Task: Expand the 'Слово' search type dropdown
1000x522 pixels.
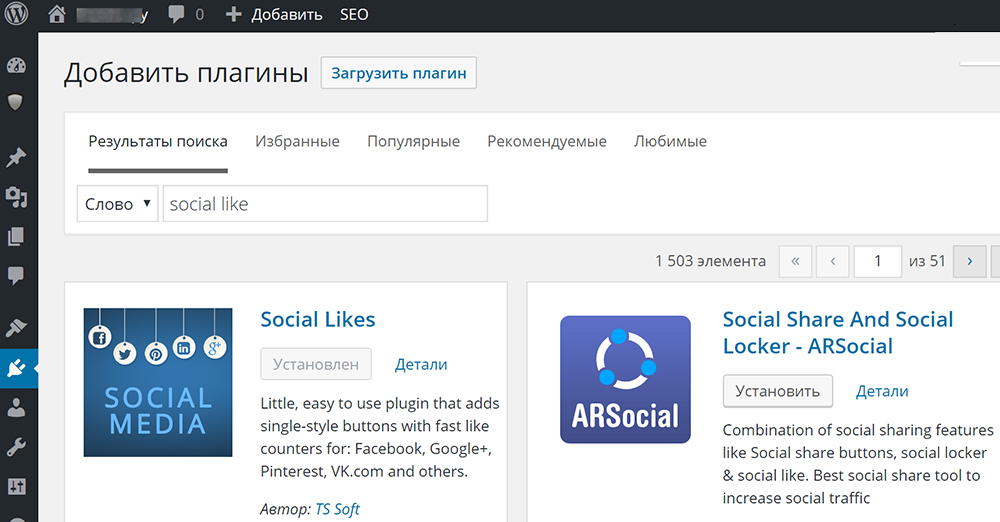Action: (117, 204)
